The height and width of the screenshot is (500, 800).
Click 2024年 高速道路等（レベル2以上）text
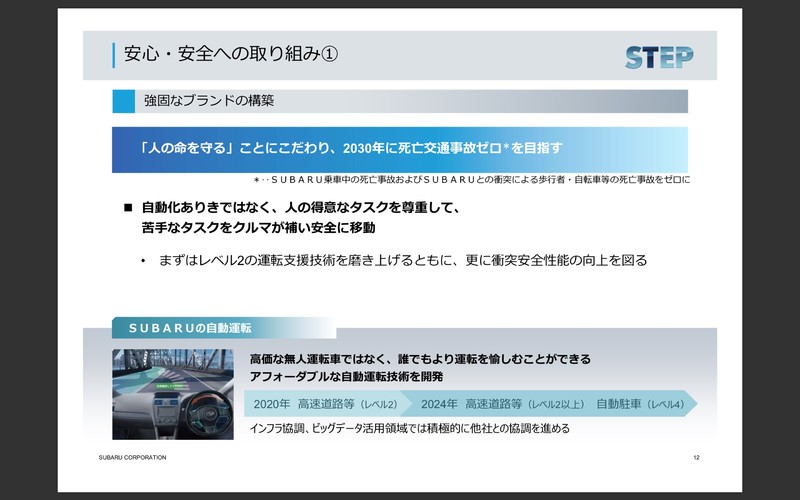click(503, 404)
